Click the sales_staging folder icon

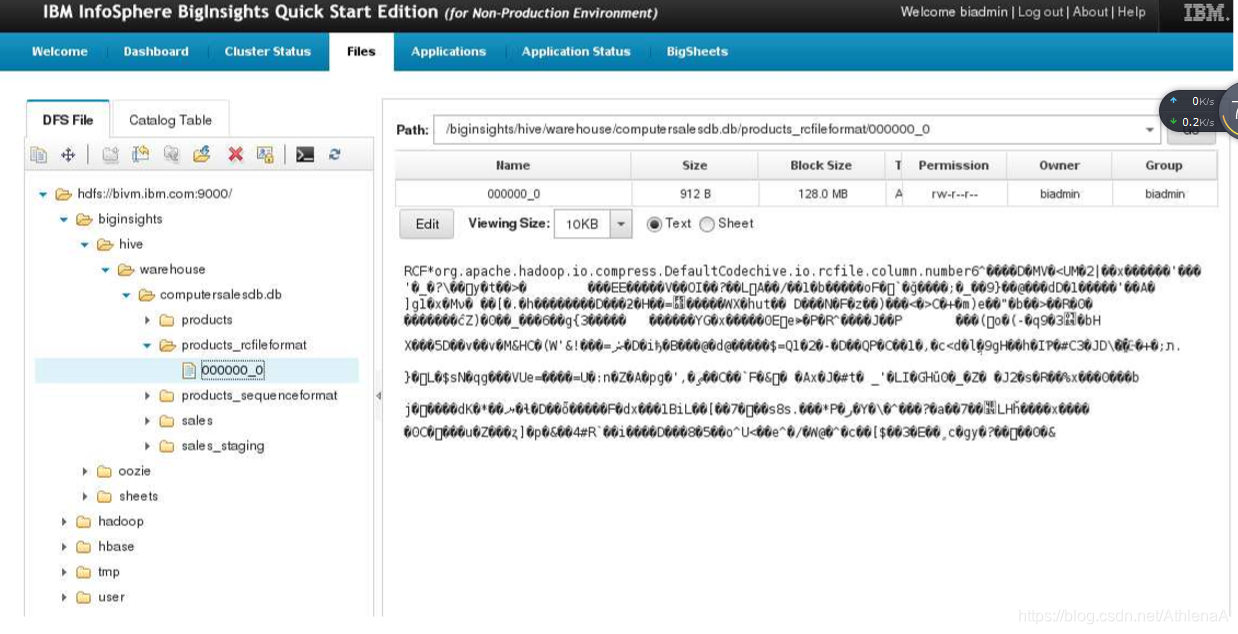(167, 446)
